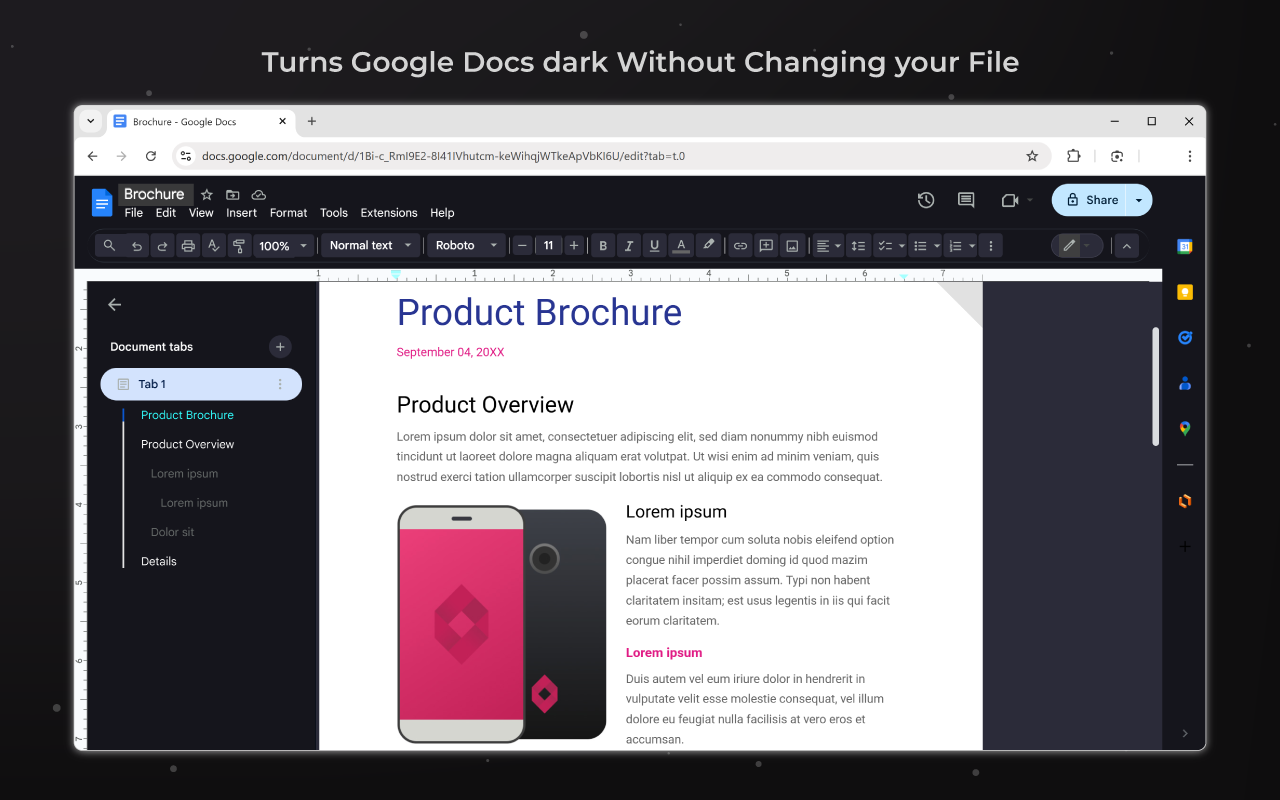Toggle bold formatting
The image size is (1280, 800).
pos(603,245)
